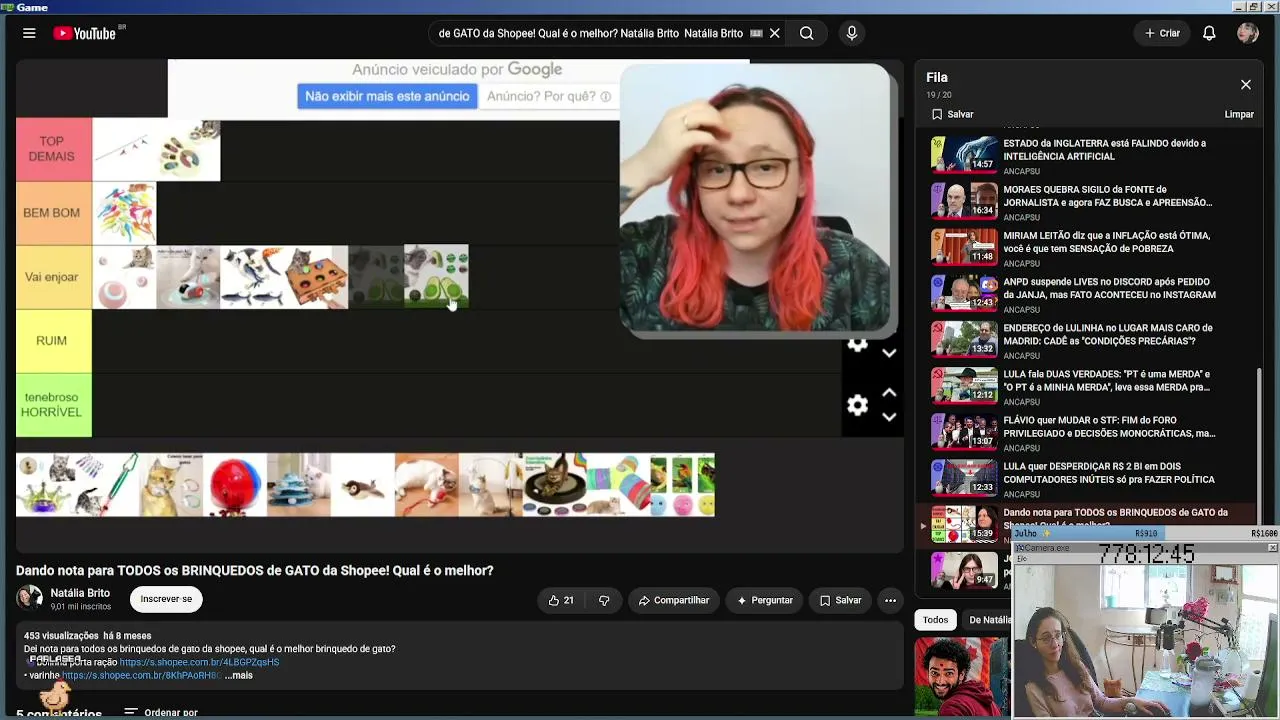Play queue video 'ENDEREÇO de LULINHA'
This screenshot has width=1280, height=720.
1108,334
